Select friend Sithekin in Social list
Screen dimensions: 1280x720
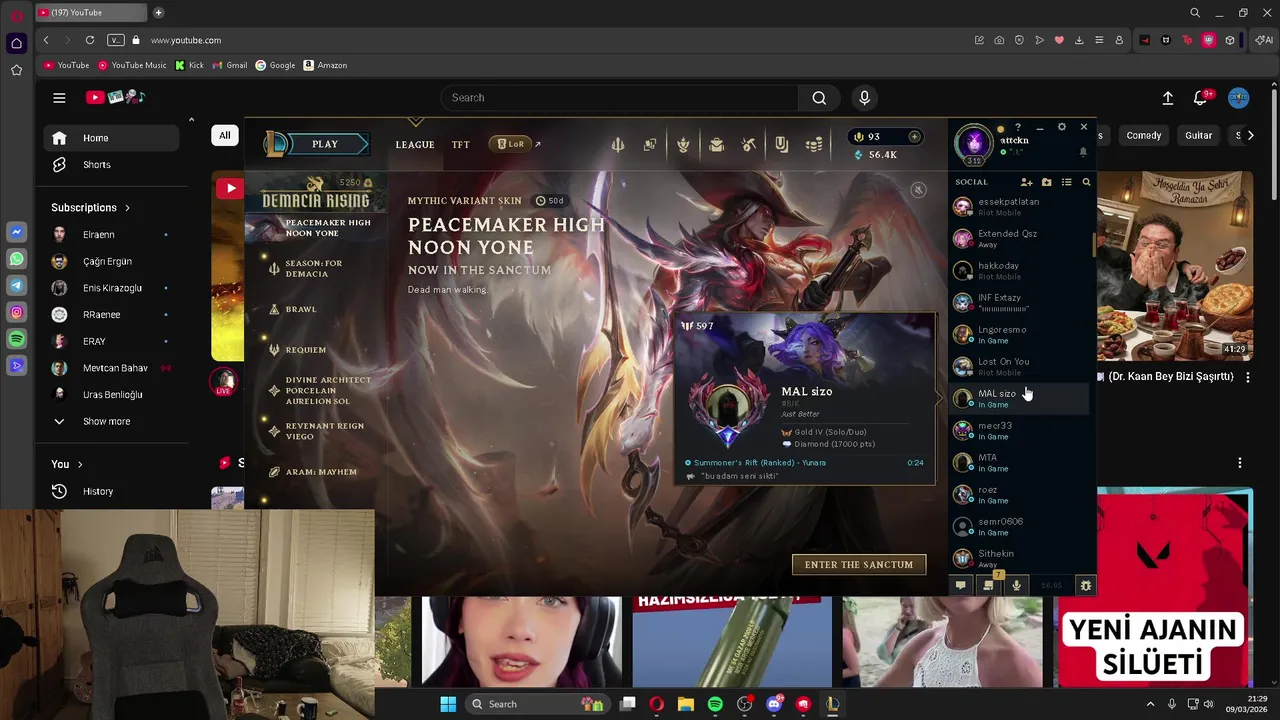click(x=1020, y=558)
